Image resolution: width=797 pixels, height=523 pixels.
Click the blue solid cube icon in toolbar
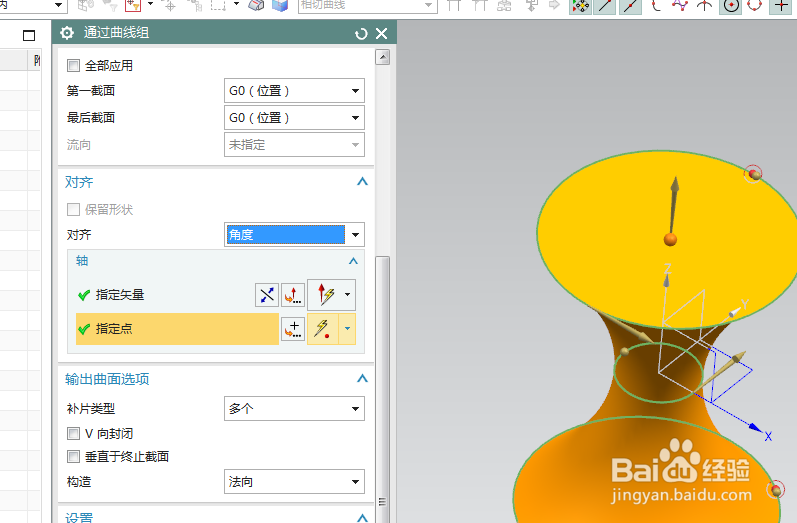(280, 6)
